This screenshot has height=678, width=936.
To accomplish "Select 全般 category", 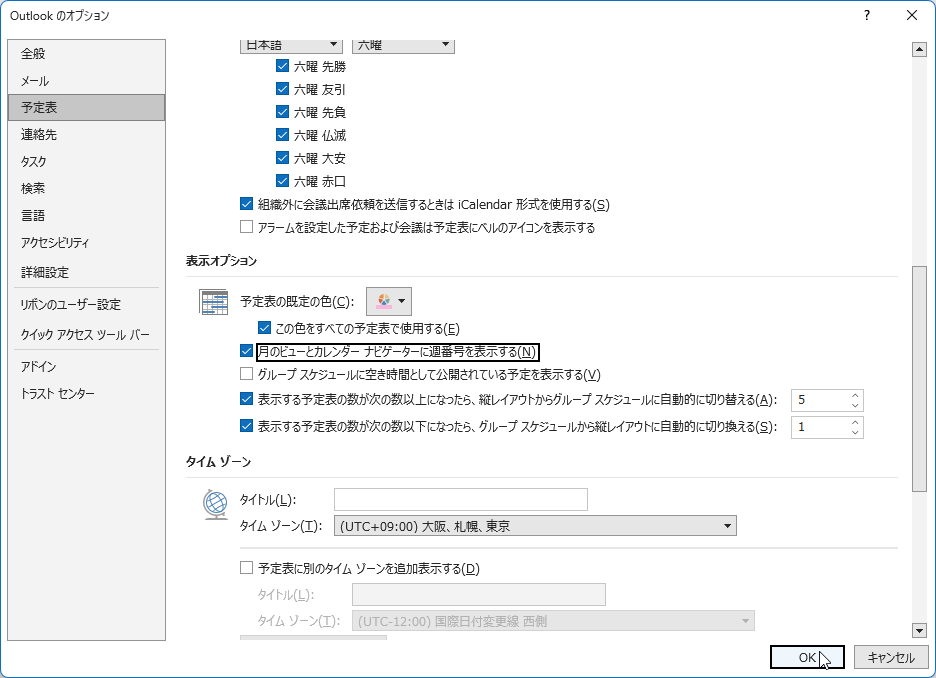I will pyautogui.click(x=87, y=54).
